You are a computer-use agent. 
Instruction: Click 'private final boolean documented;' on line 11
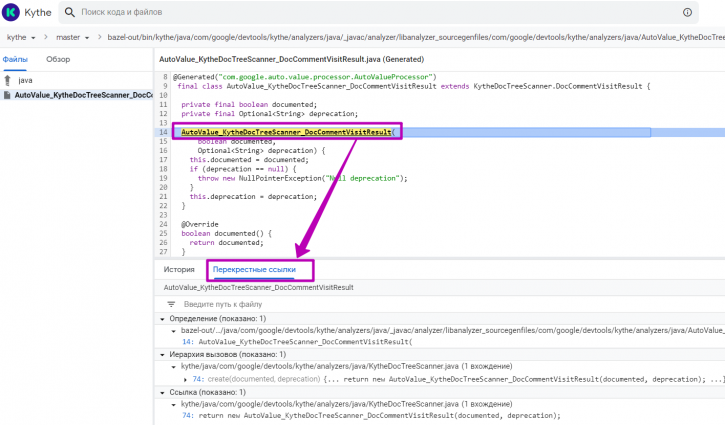(249, 105)
